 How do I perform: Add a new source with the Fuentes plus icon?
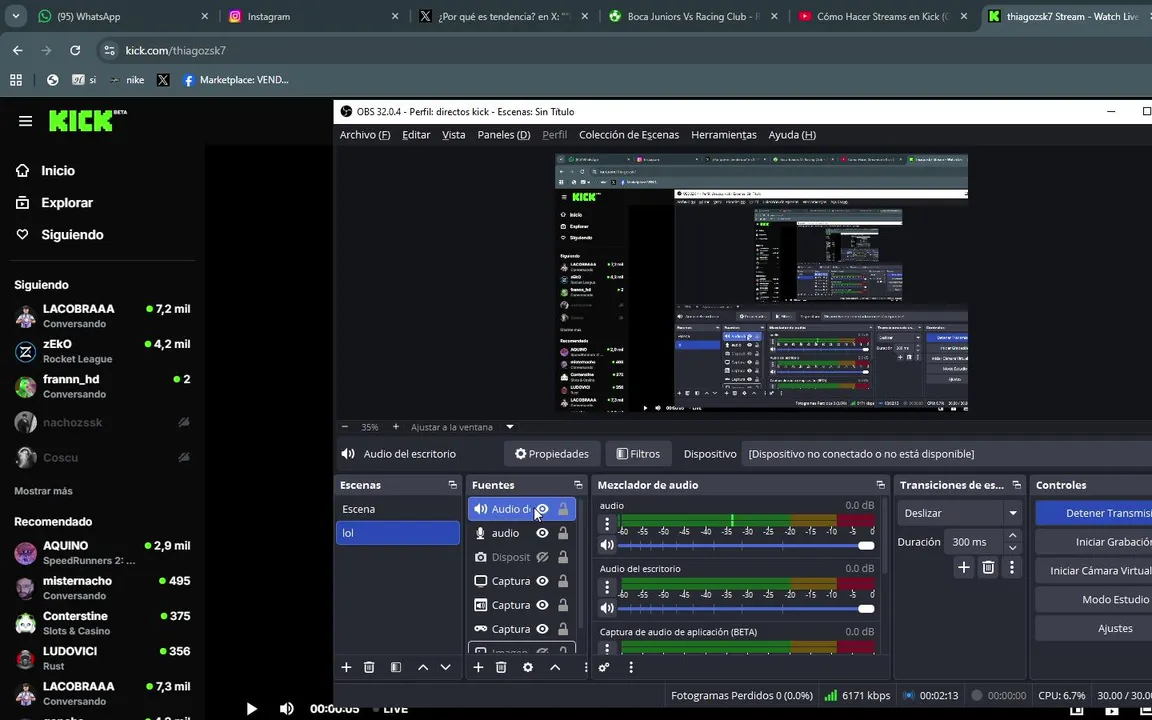click(478, 667)
